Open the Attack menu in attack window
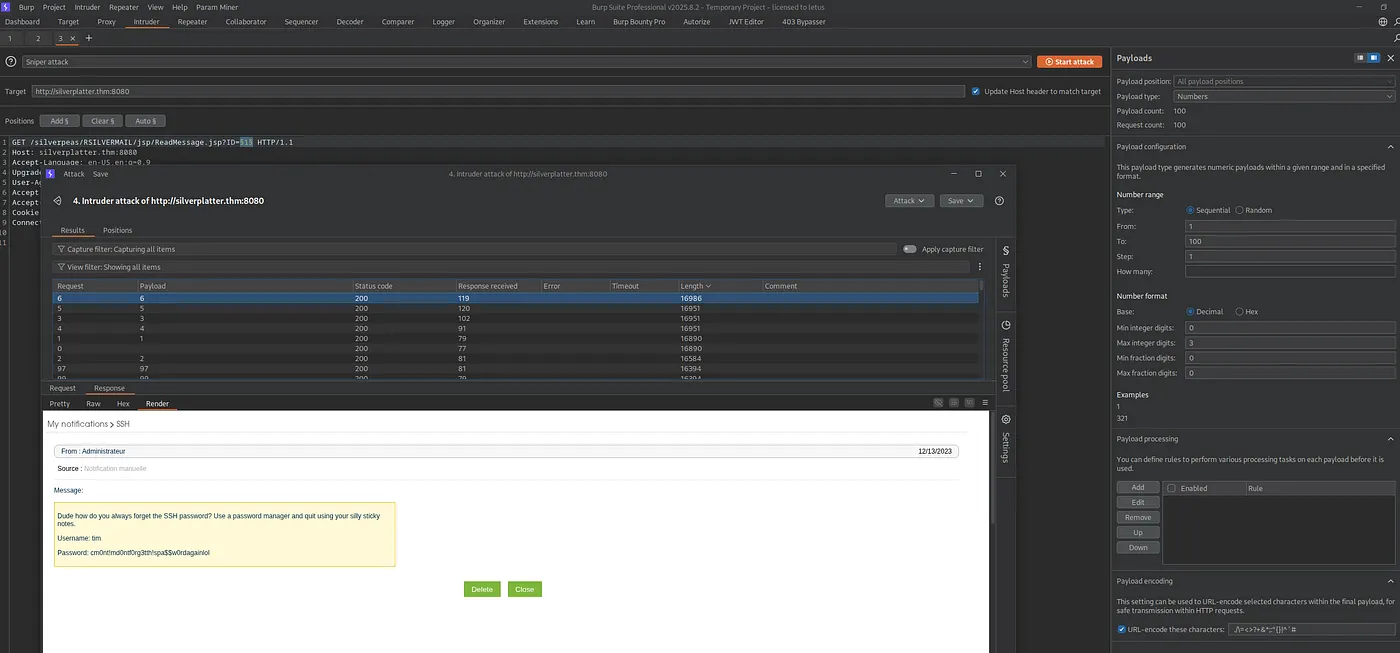The height and width of the screenshot is (653, 1400). (74, 174)
